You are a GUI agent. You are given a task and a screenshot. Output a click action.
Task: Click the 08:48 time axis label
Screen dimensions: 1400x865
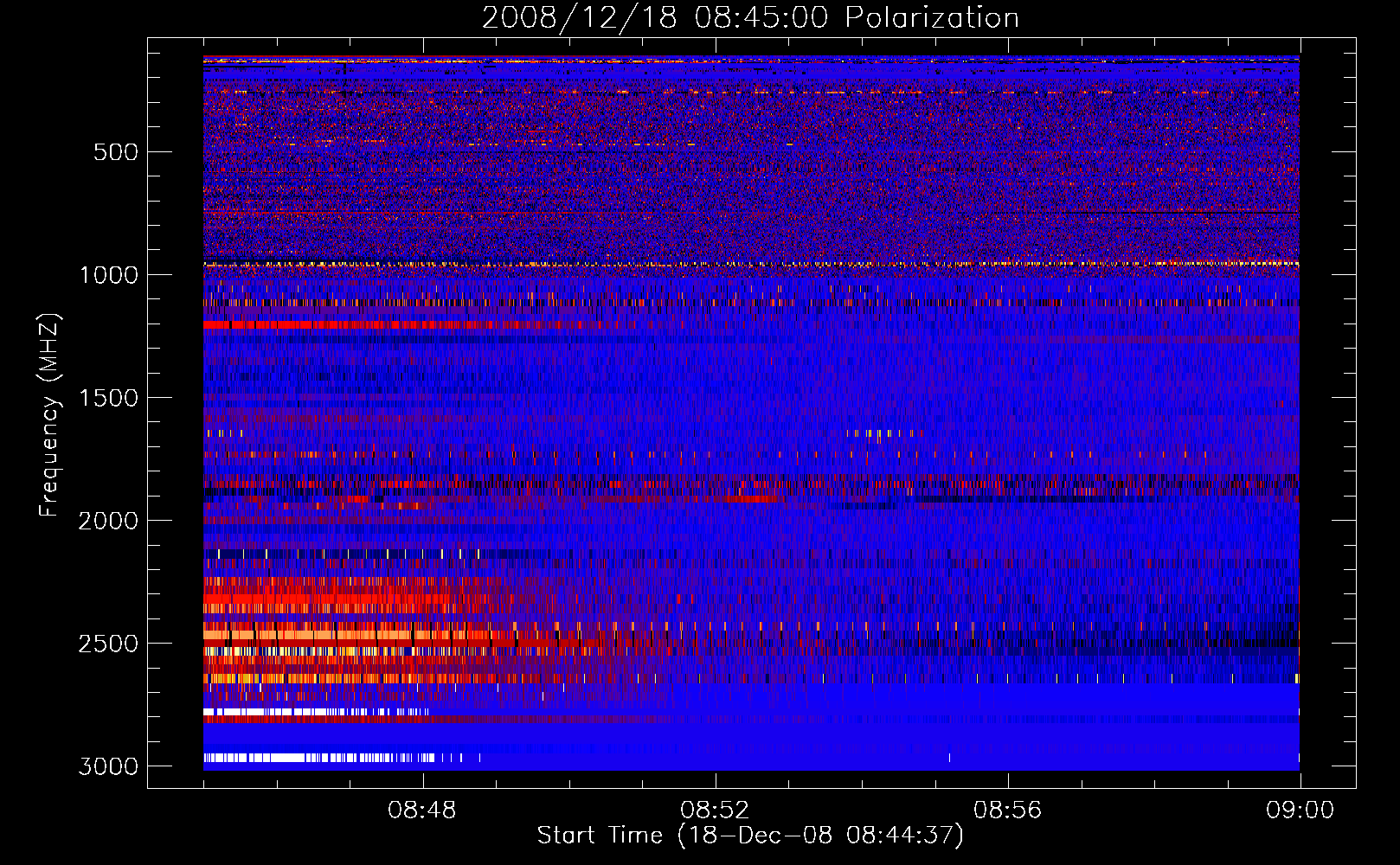tap(422, 811)
